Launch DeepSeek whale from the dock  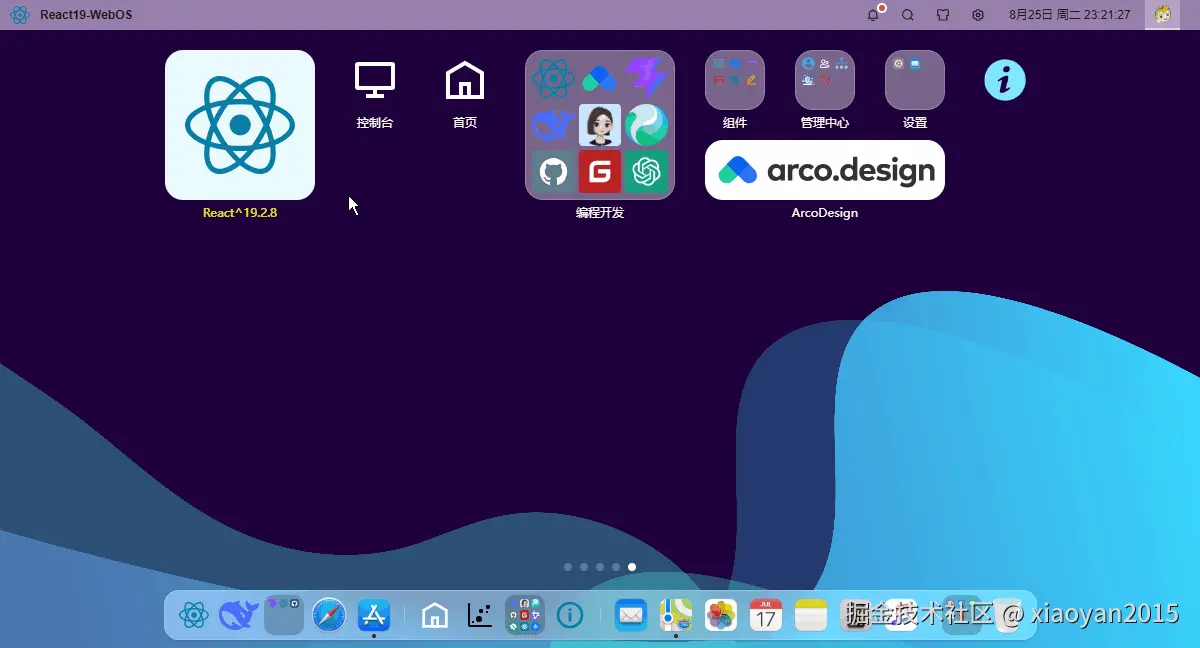coord(239,615)
